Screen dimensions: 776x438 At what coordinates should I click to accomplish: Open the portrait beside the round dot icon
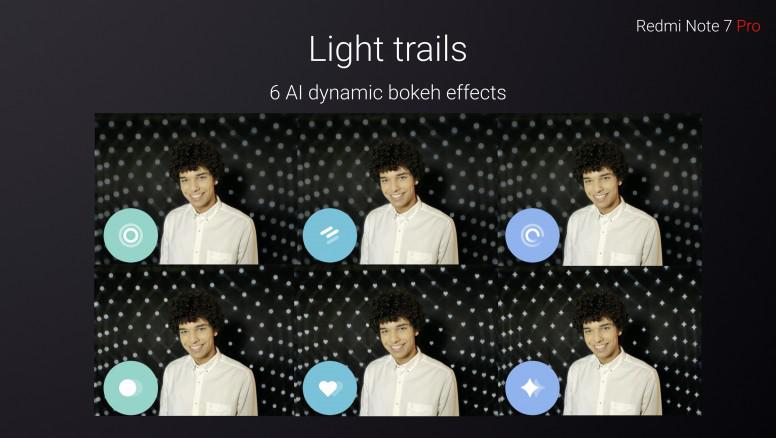pos(195,341)
